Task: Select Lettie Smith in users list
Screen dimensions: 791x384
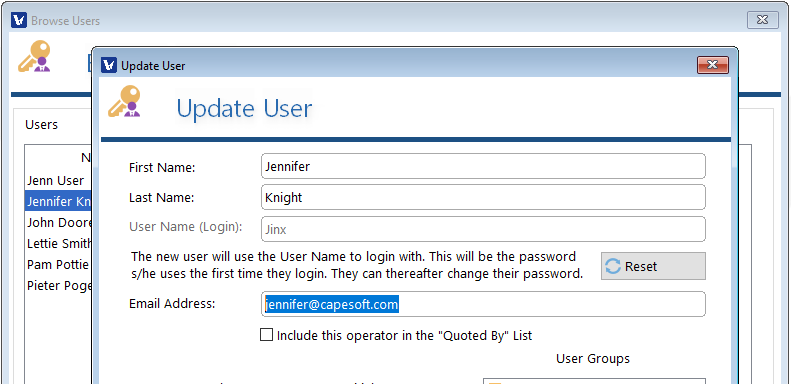Action: click(x=59, y=244)
